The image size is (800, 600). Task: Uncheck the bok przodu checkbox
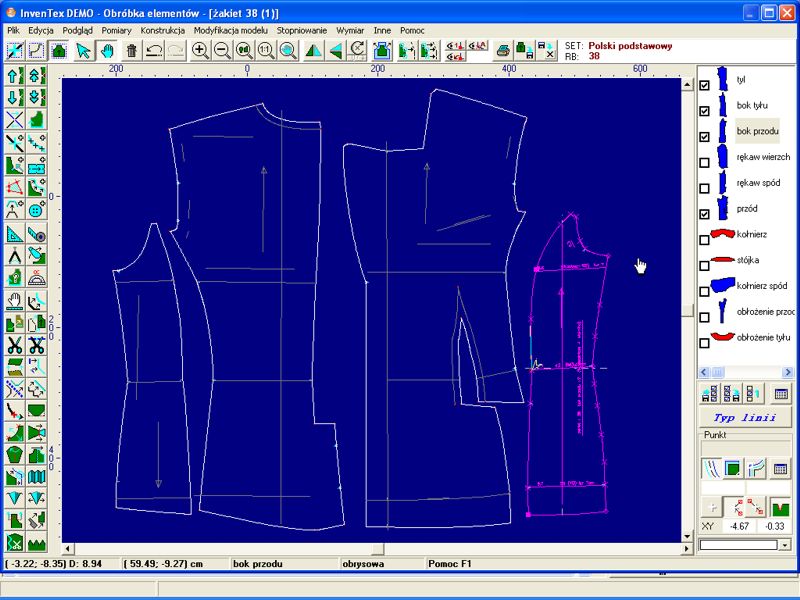pyautogui.click(x=705, y=137)
